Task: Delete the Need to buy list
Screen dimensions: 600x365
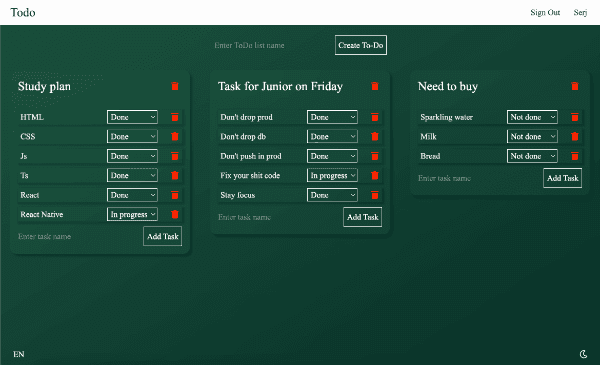Action: pyautogui.click(x=575, y=86)
